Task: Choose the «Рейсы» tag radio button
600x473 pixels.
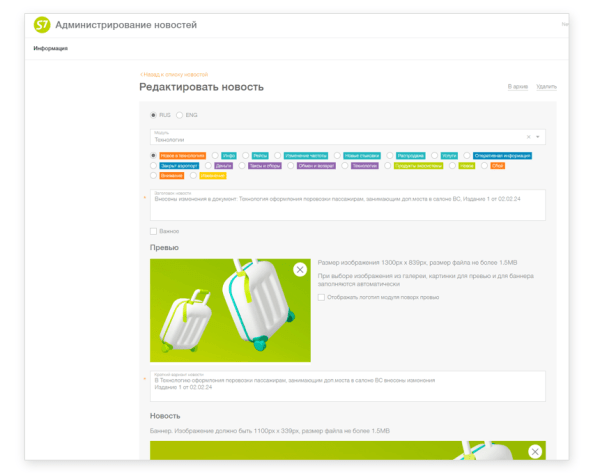Action: [x=245, y=155]
